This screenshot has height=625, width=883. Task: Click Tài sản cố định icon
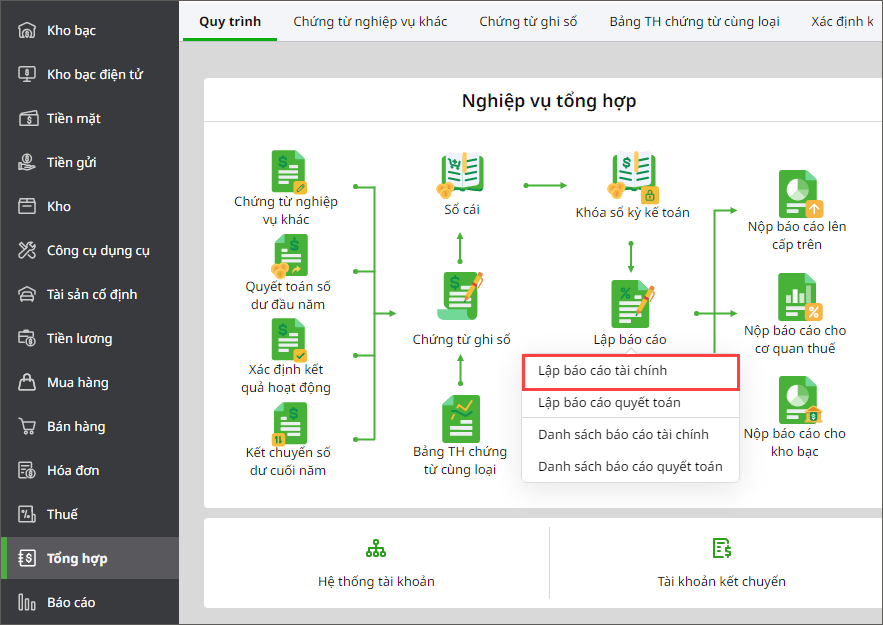click(26, 294)
